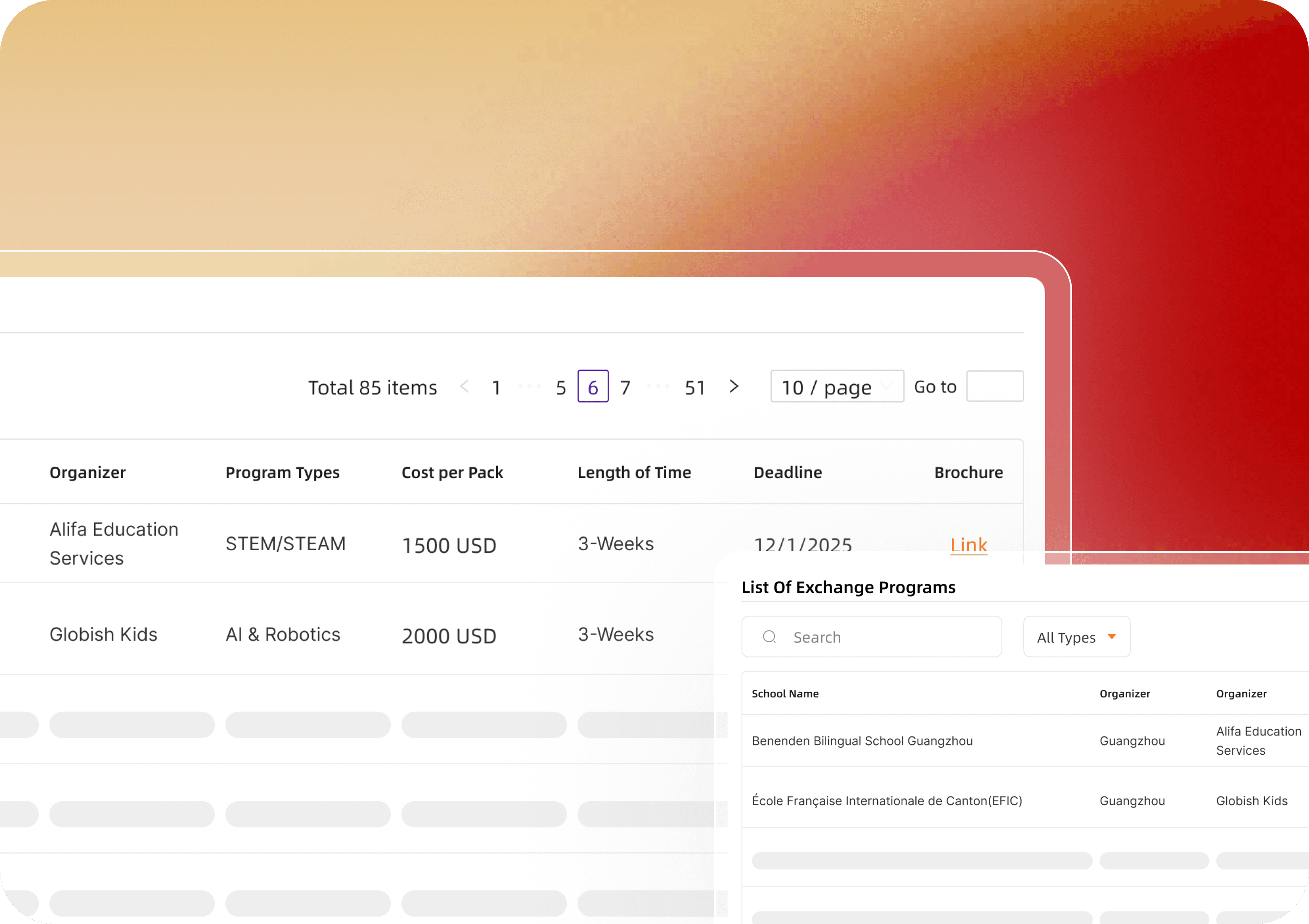Screen dimensions: 1309x924
Task: Click the Cost per Pack column header
Action: coord(452,472)
